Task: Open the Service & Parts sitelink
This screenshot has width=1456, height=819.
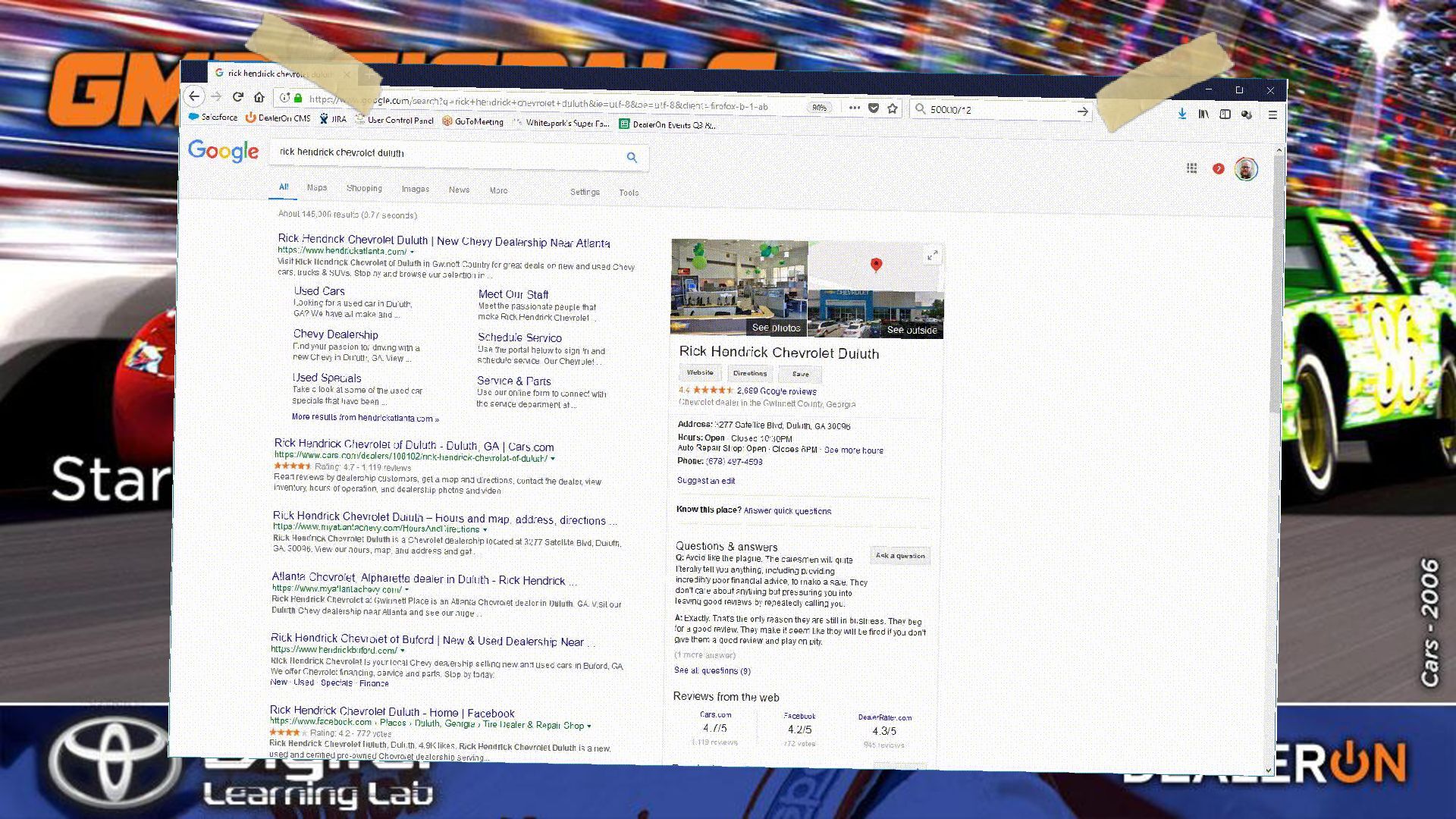Action: coord(513,381)
